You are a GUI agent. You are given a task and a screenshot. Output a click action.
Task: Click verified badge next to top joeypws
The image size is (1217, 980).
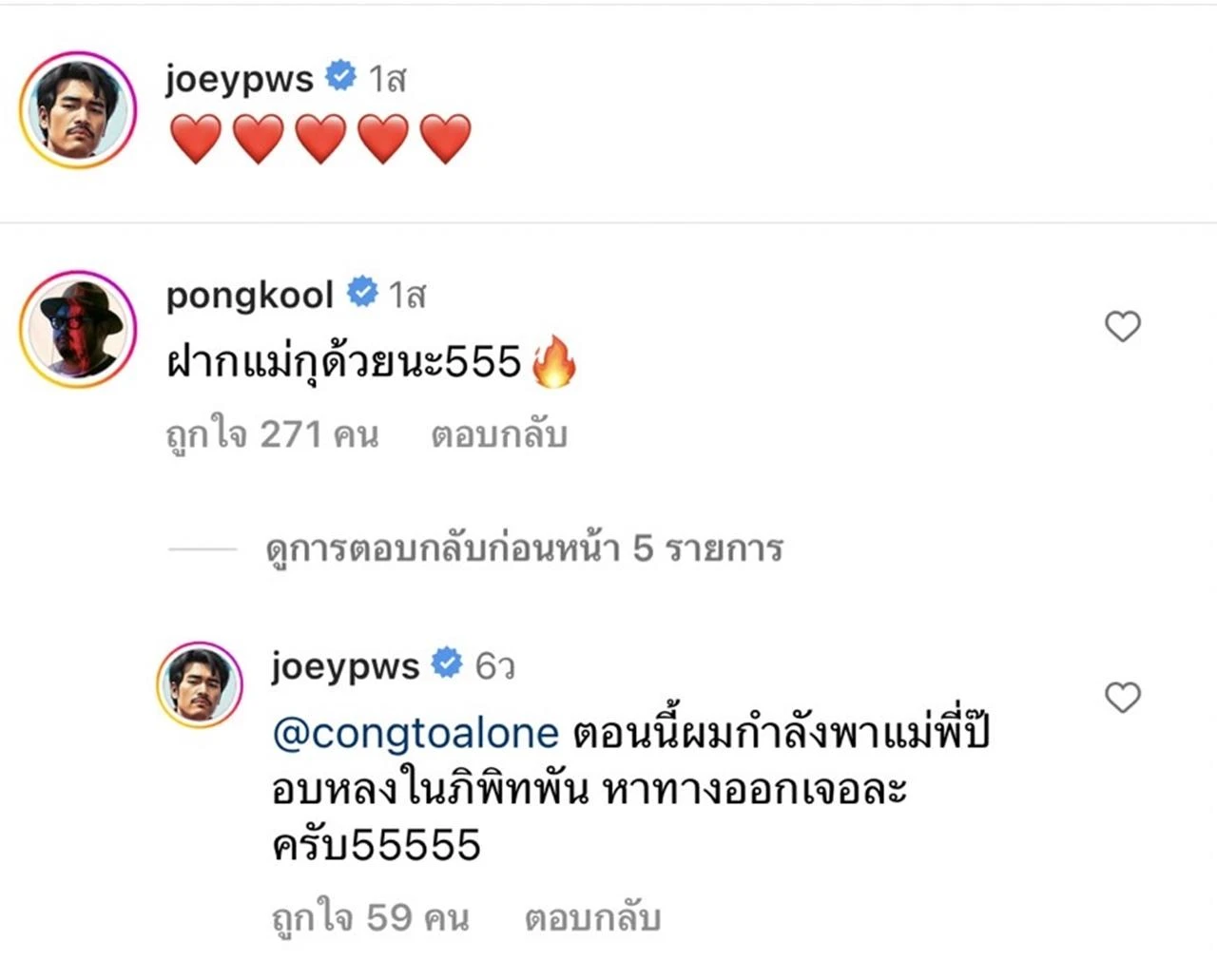pyautogui.click(x=340, y=75)
